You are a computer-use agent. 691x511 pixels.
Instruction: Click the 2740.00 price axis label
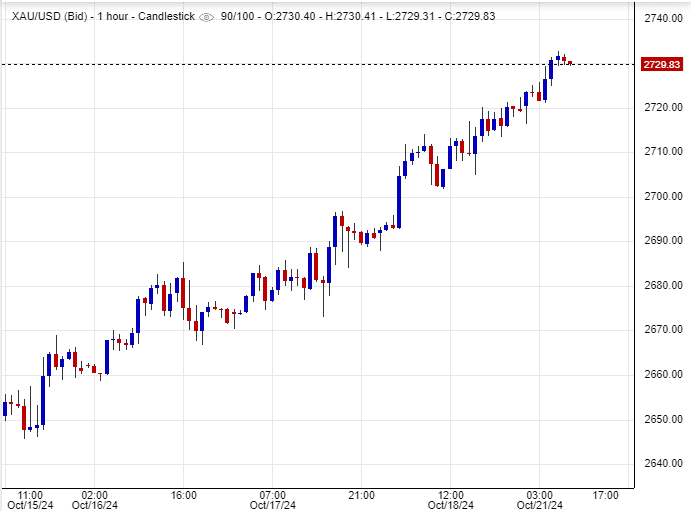point(662,19)
